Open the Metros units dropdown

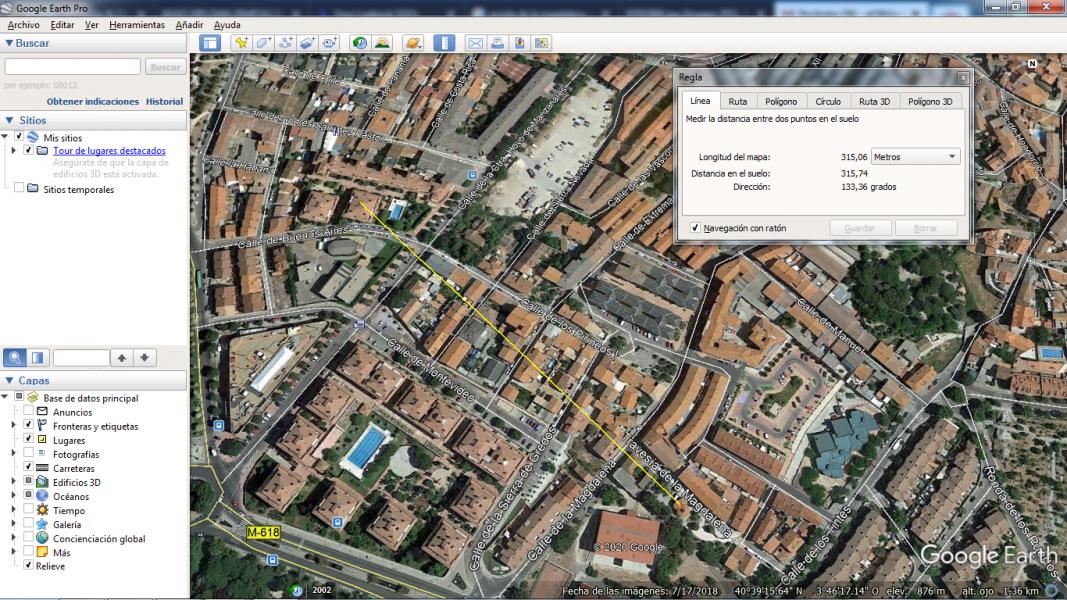pyautogui.click(x=915, y=157)
